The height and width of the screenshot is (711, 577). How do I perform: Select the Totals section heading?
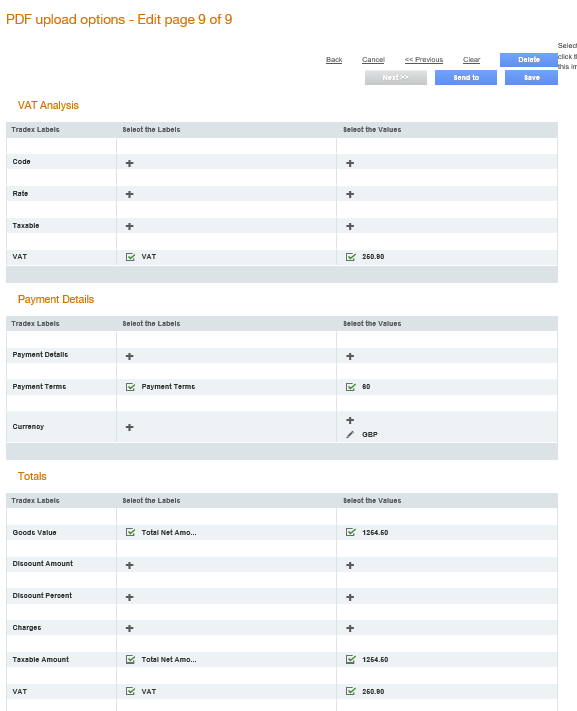click(32, 476)
